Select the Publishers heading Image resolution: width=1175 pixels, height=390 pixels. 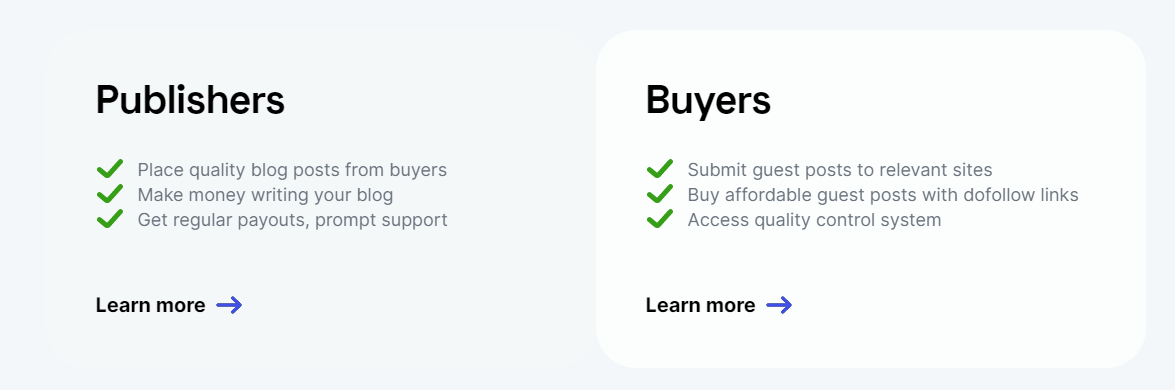(190, 100)
